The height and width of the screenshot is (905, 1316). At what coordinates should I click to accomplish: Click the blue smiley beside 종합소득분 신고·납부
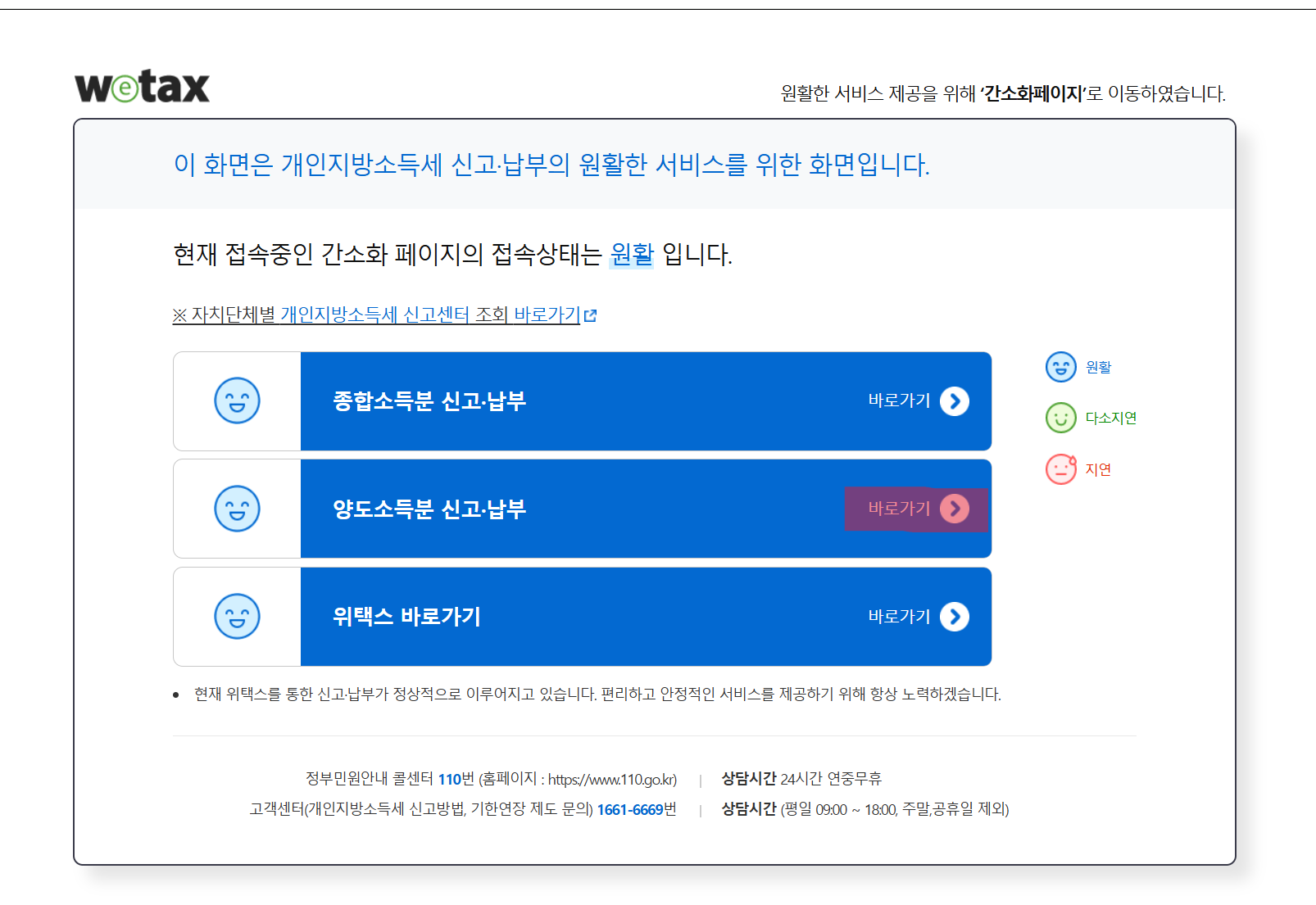(237, 401)
